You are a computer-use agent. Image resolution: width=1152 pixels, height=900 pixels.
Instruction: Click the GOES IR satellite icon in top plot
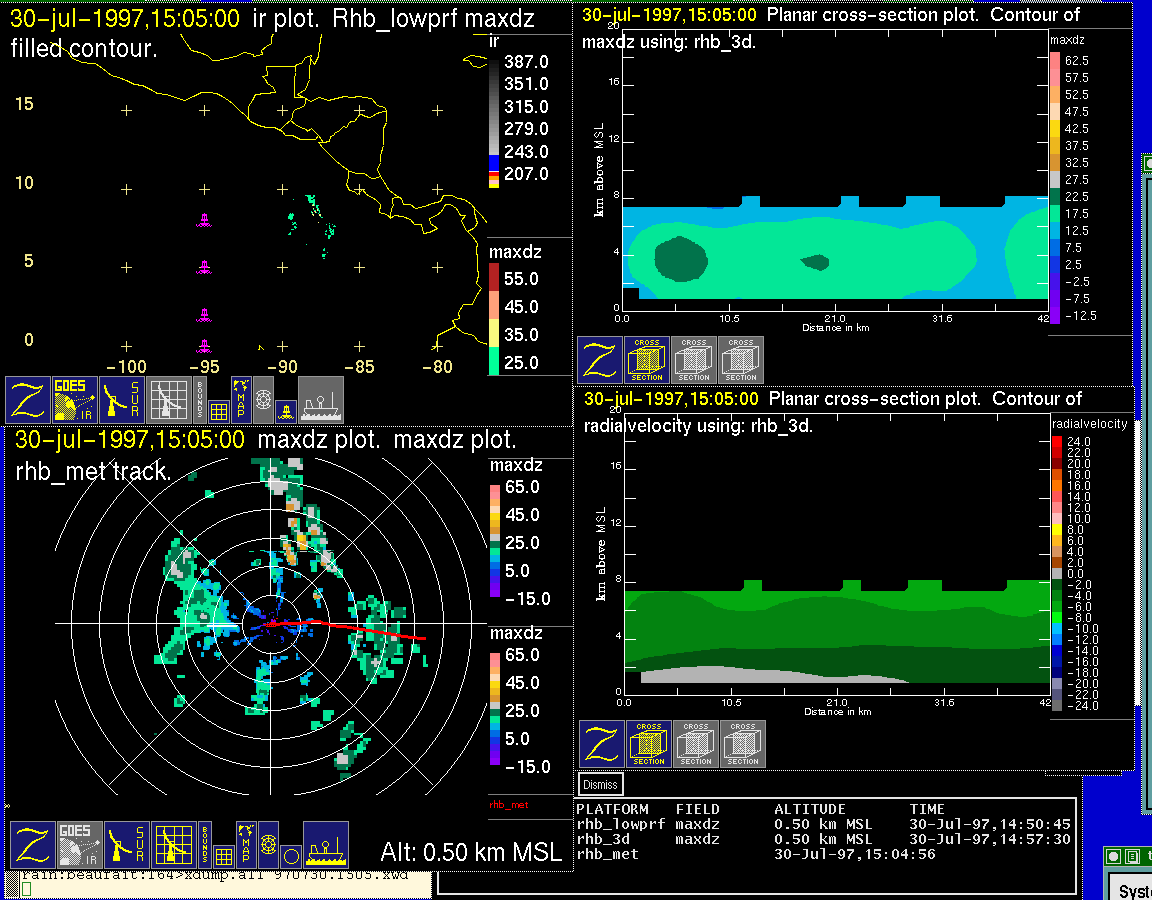(x=75, y=400)
